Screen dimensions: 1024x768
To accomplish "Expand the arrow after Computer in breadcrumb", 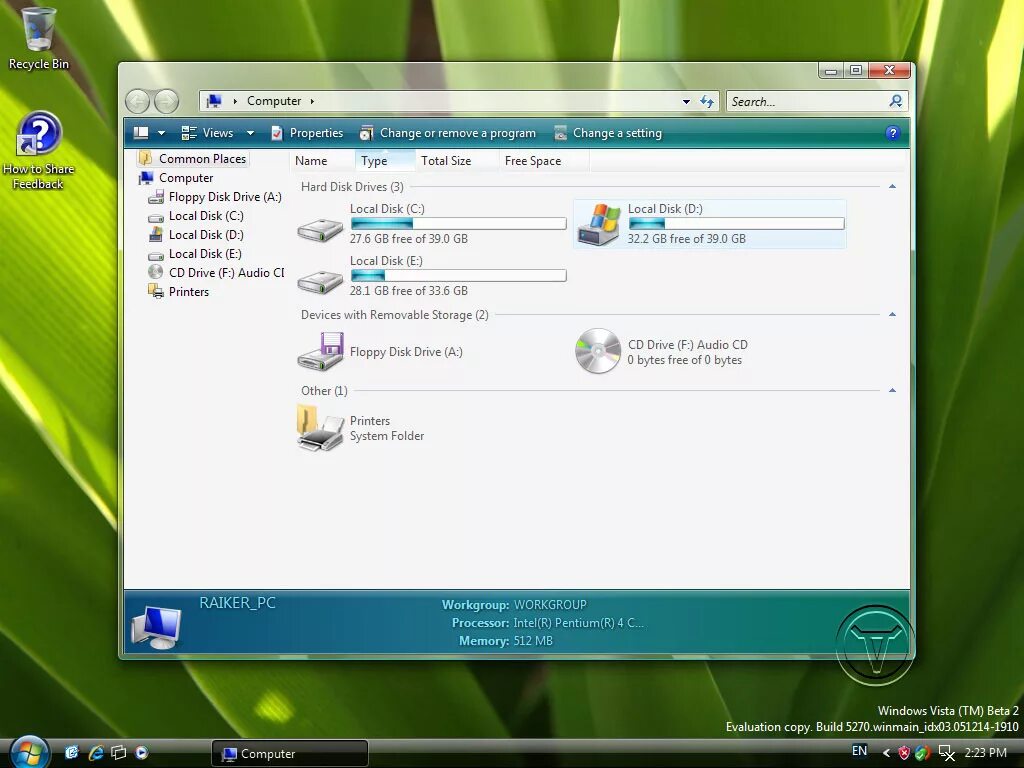I will tap(312, 101).
